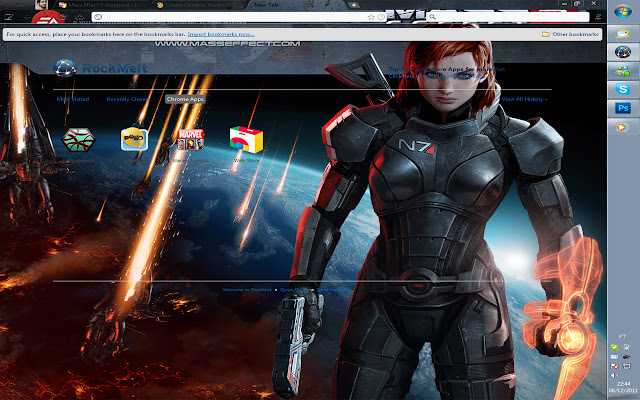Click the search magnifier icon

[x=432, y=17]
